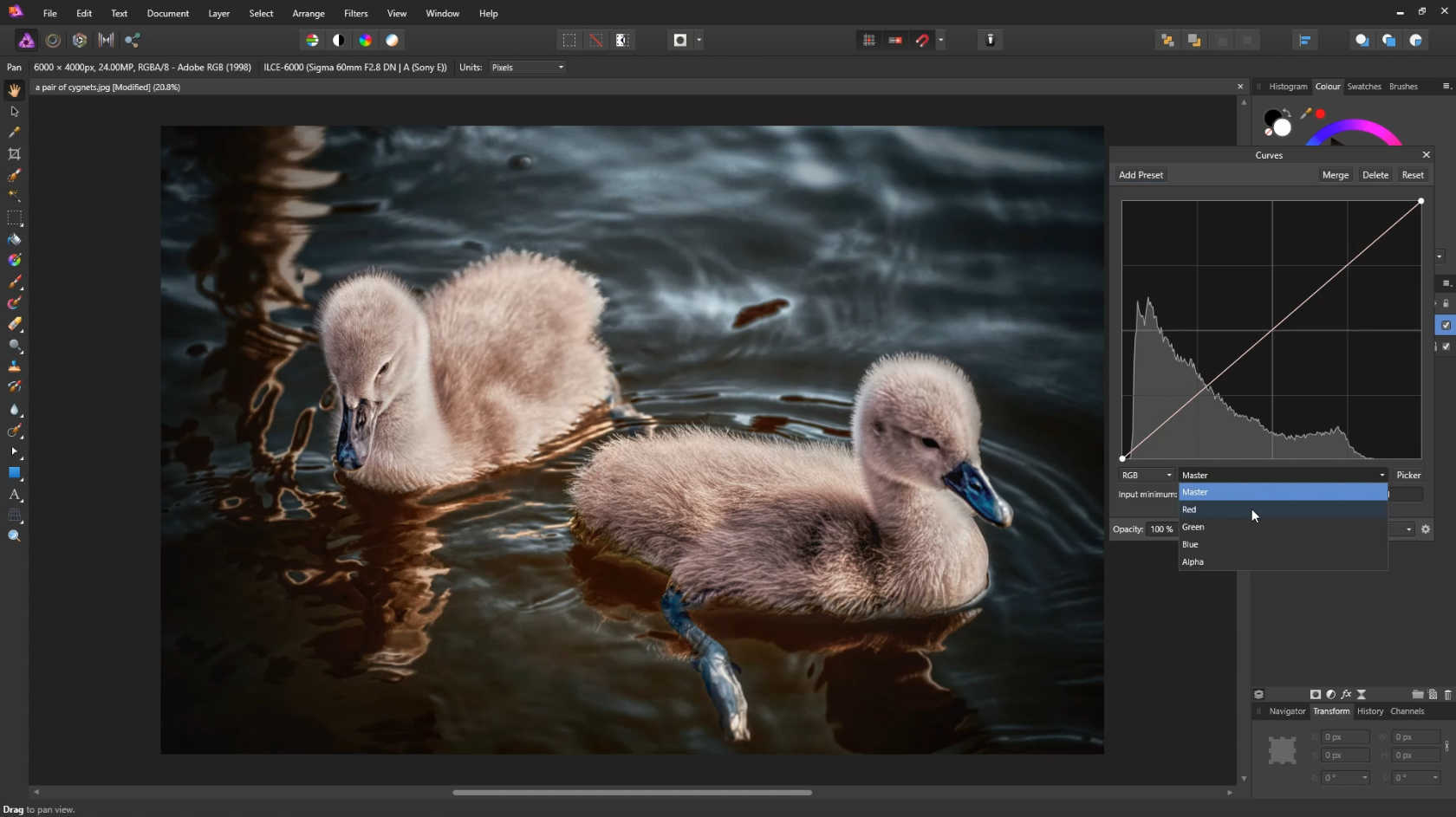
Task: Select the Flood Fill tool
Action: 14,239
